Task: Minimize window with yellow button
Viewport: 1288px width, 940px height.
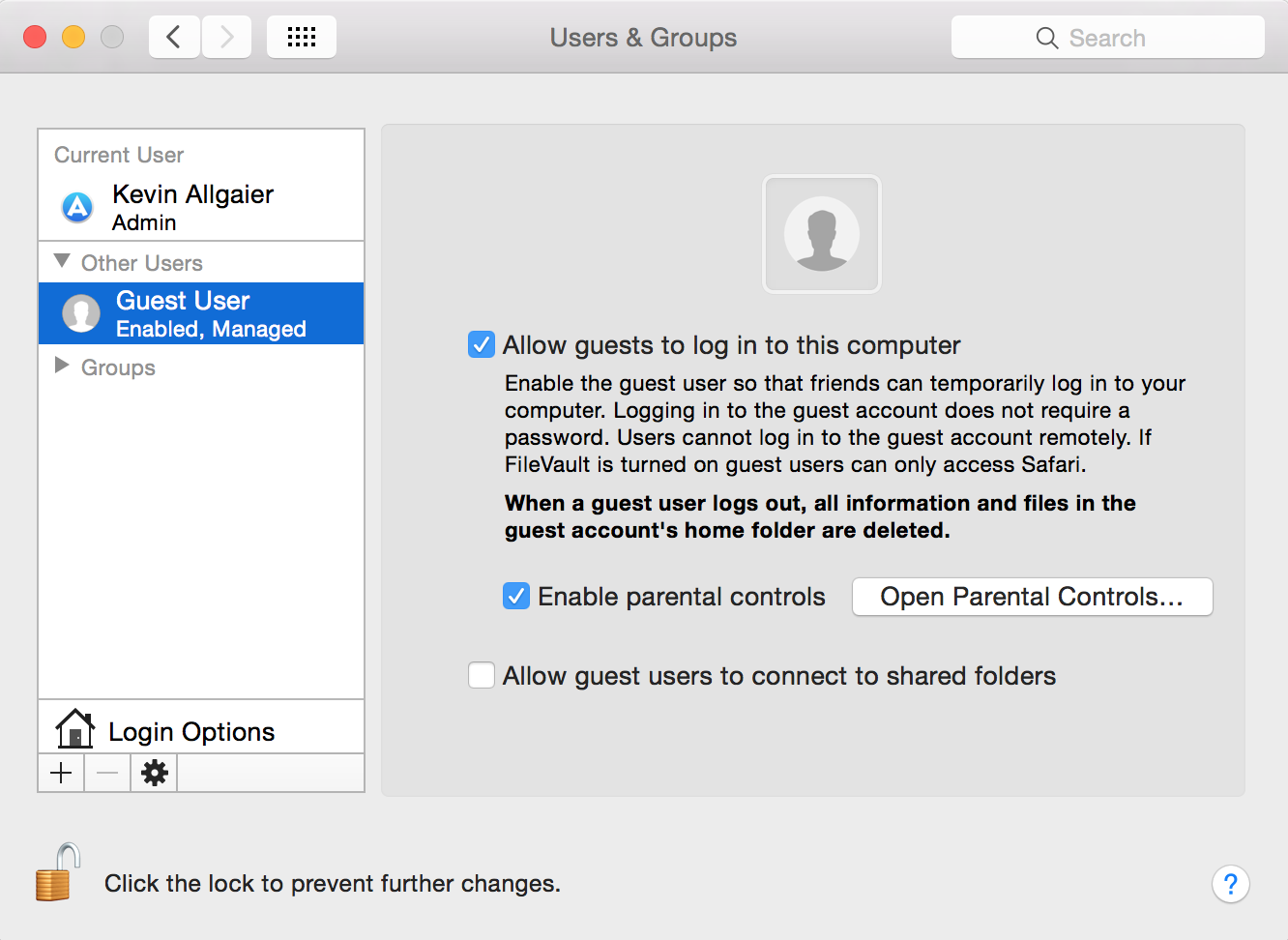Action: [73, 37]
